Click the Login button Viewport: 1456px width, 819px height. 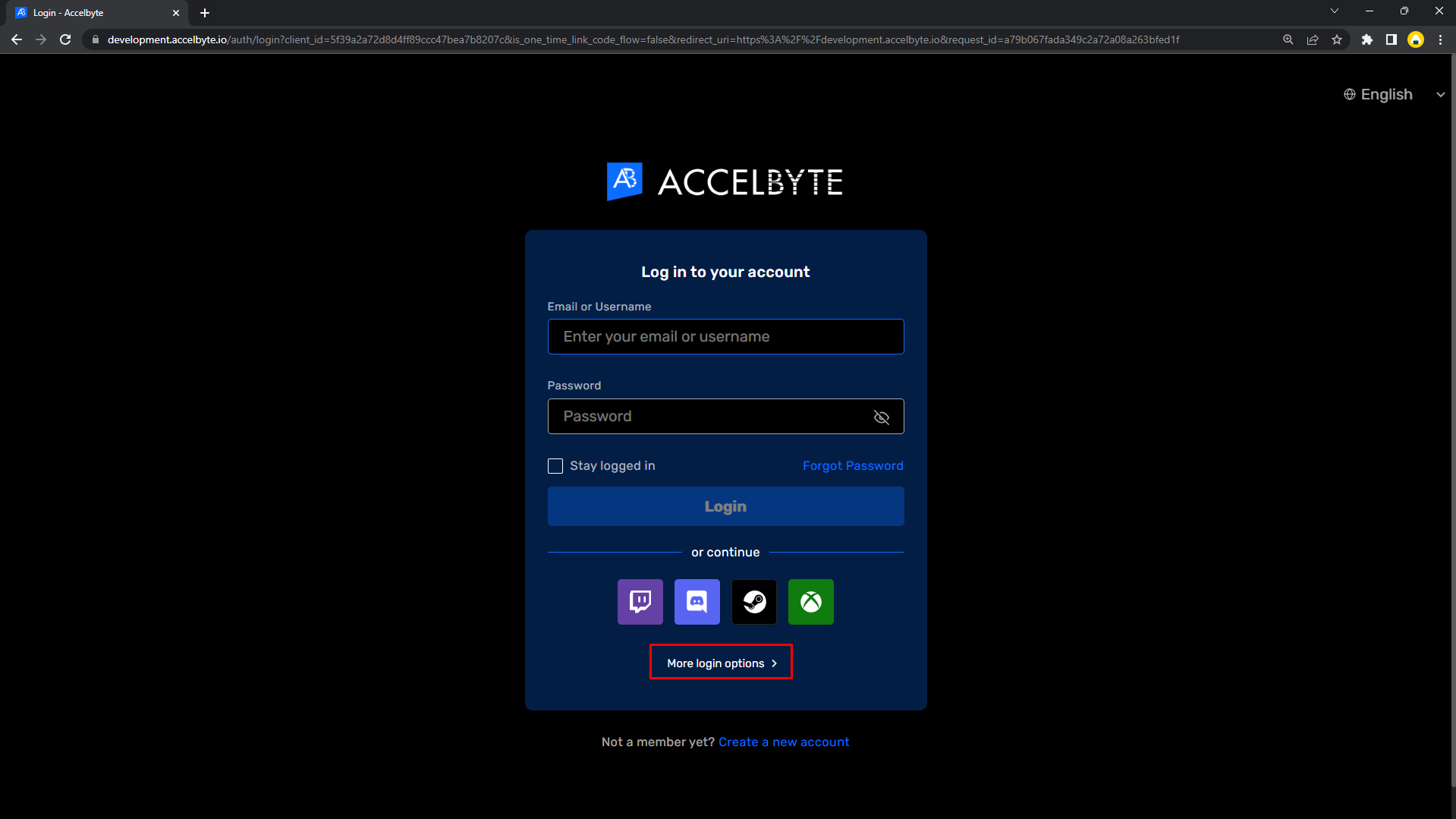[725, 506]
